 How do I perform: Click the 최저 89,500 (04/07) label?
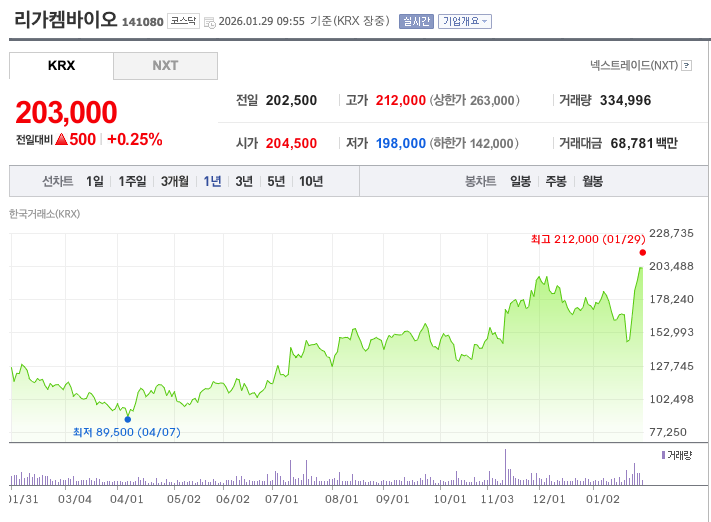click(127, 432)
